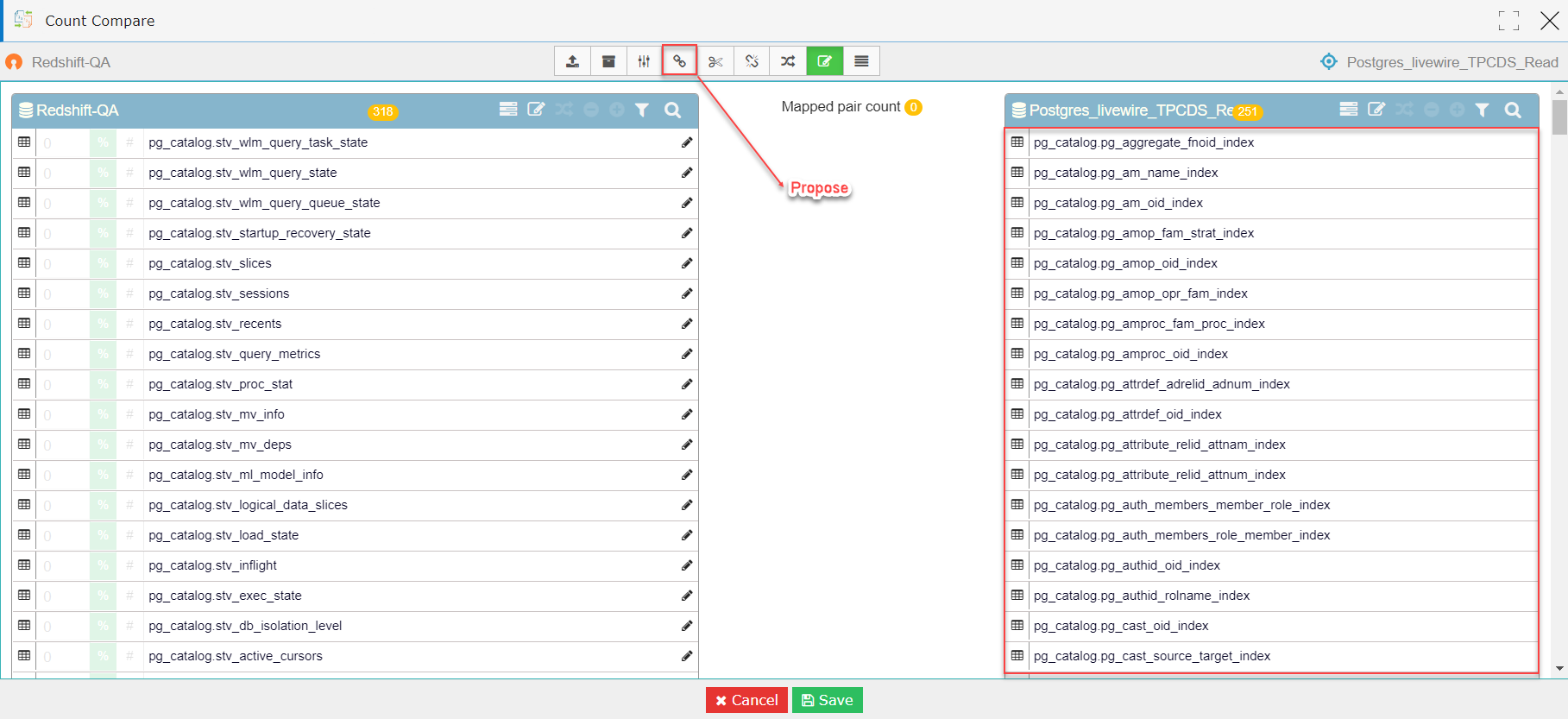Toggle the hash button for stv_query_metrics

point(129,354)
